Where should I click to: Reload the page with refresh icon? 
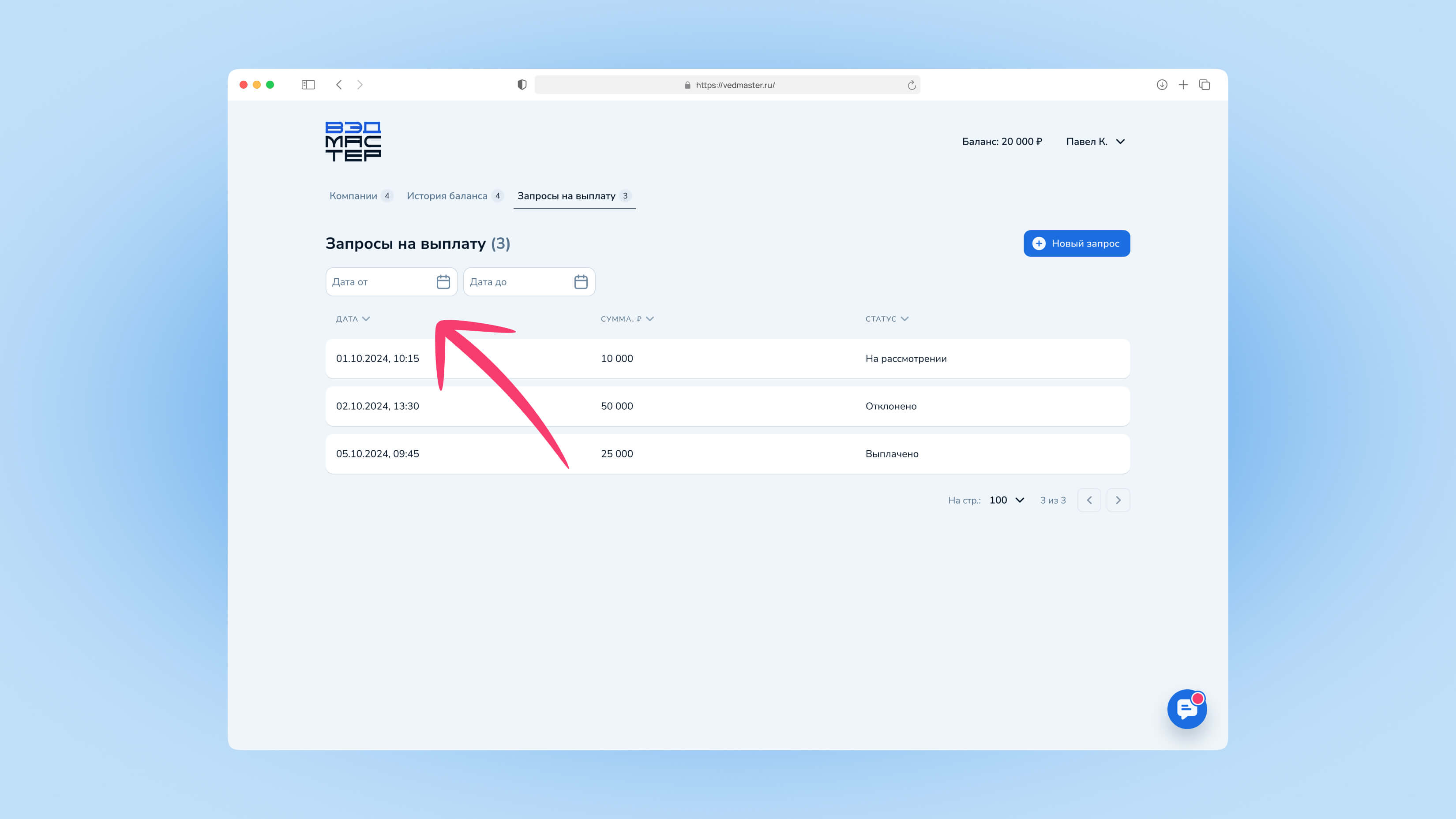911,85
